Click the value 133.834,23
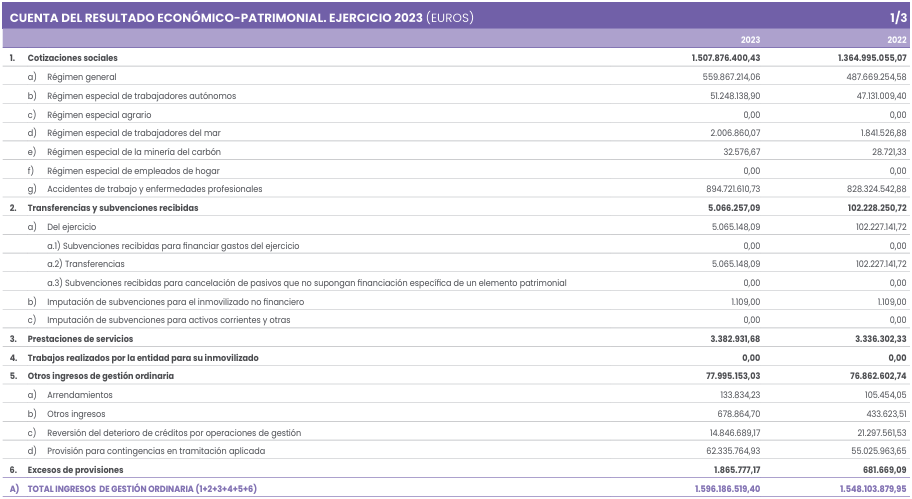This screenshot has width=912, height=499. click(x=740, y=395)
